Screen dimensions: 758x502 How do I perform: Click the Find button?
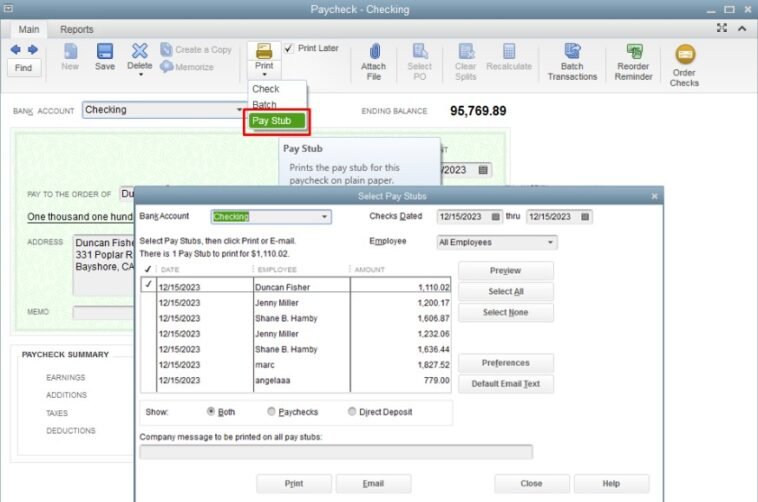tap(23, 68)
